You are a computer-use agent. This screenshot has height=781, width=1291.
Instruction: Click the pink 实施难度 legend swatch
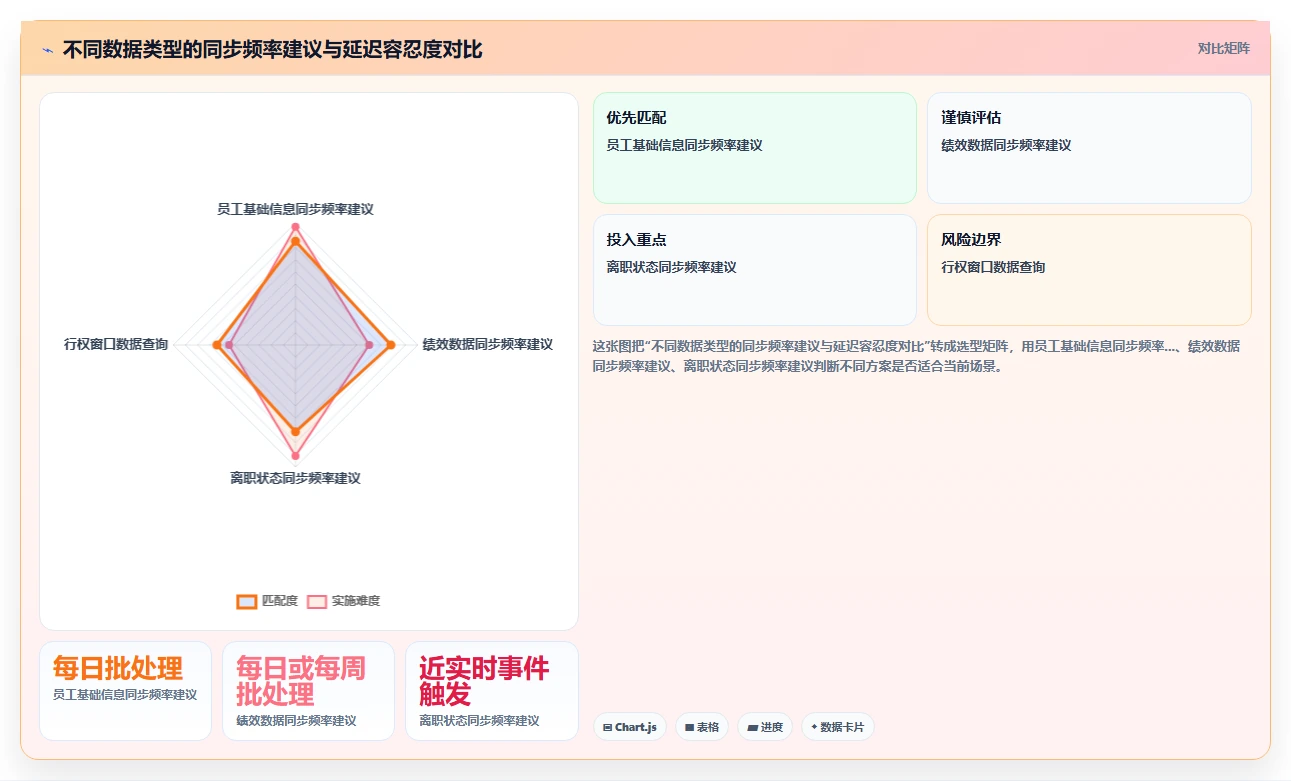tap(317, 601)
